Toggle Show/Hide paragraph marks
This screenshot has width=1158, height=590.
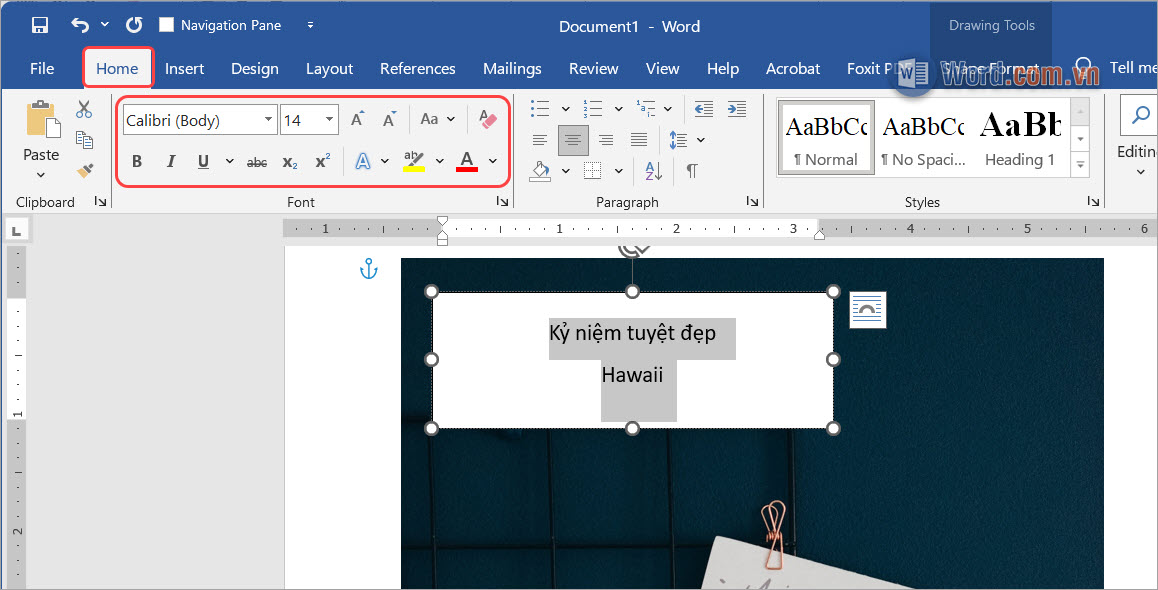click(691, 171)
